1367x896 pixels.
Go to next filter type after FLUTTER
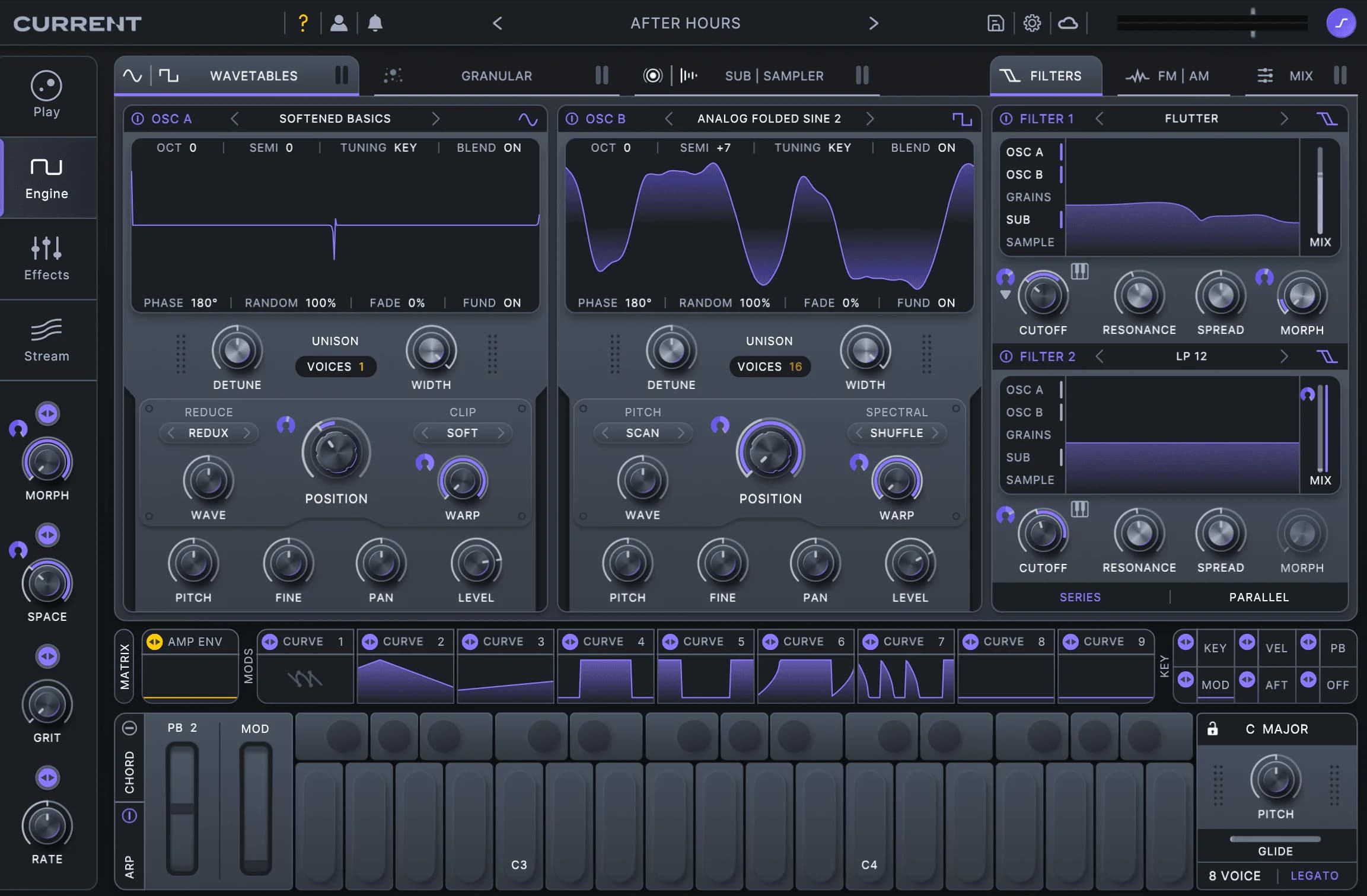(x=1284, y=119)
